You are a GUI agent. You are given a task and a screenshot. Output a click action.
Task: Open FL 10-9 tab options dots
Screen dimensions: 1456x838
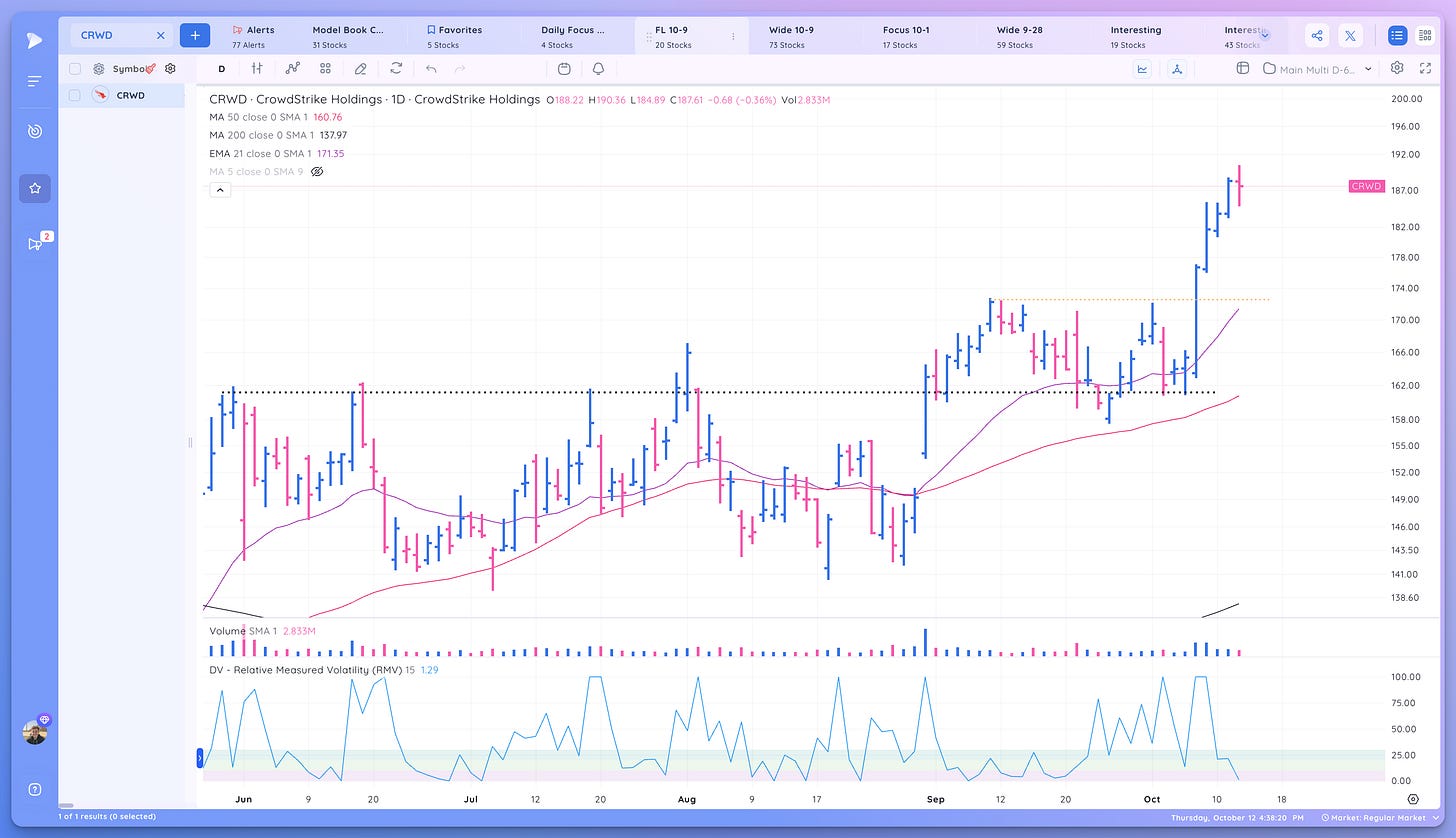(733, 36)
